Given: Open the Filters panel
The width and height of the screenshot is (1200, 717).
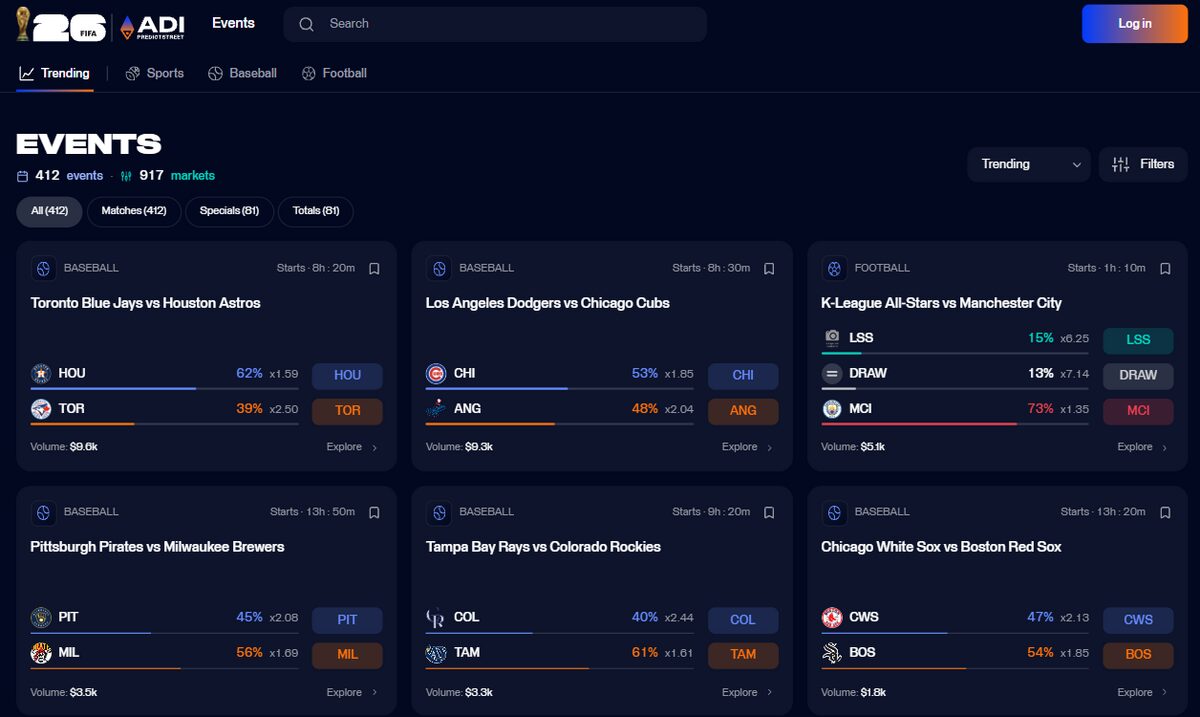Looking at the screenshot, I should (x=1143, y=164).
